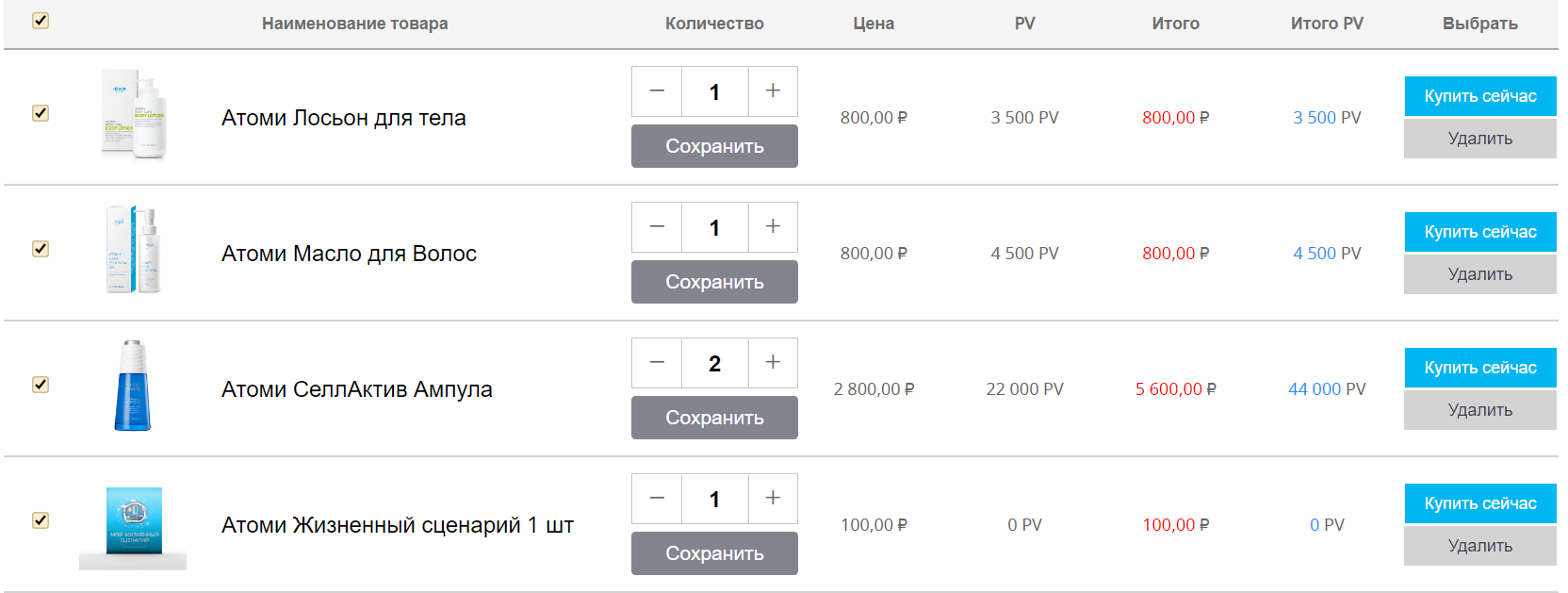Increase Атоми СеллАктив Ампула quantity

(x=773, y=363)
